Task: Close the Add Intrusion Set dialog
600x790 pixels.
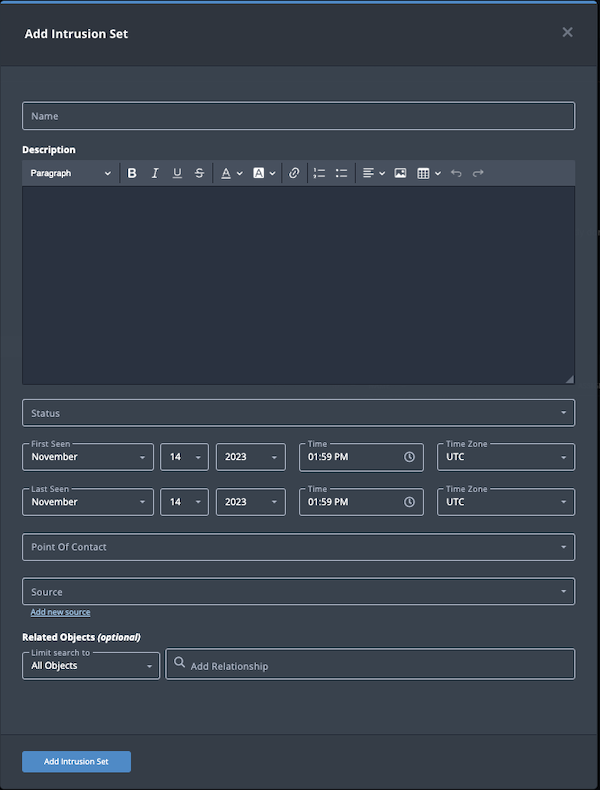Action: [567, 32]
